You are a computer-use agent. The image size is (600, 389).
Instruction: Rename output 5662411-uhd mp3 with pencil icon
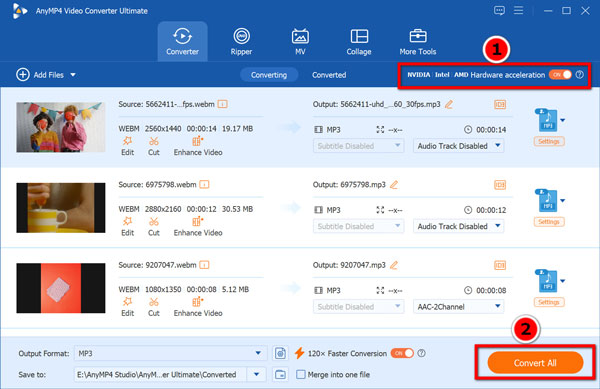pos(449,104)
